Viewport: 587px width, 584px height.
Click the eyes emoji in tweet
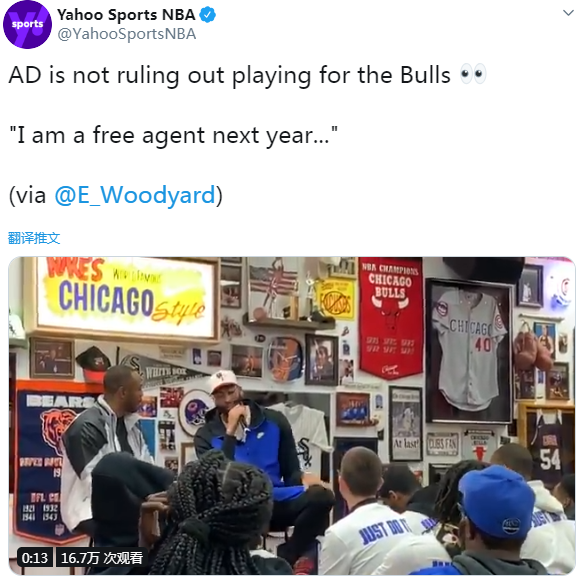pyautogui.click(x=474, y=74)
